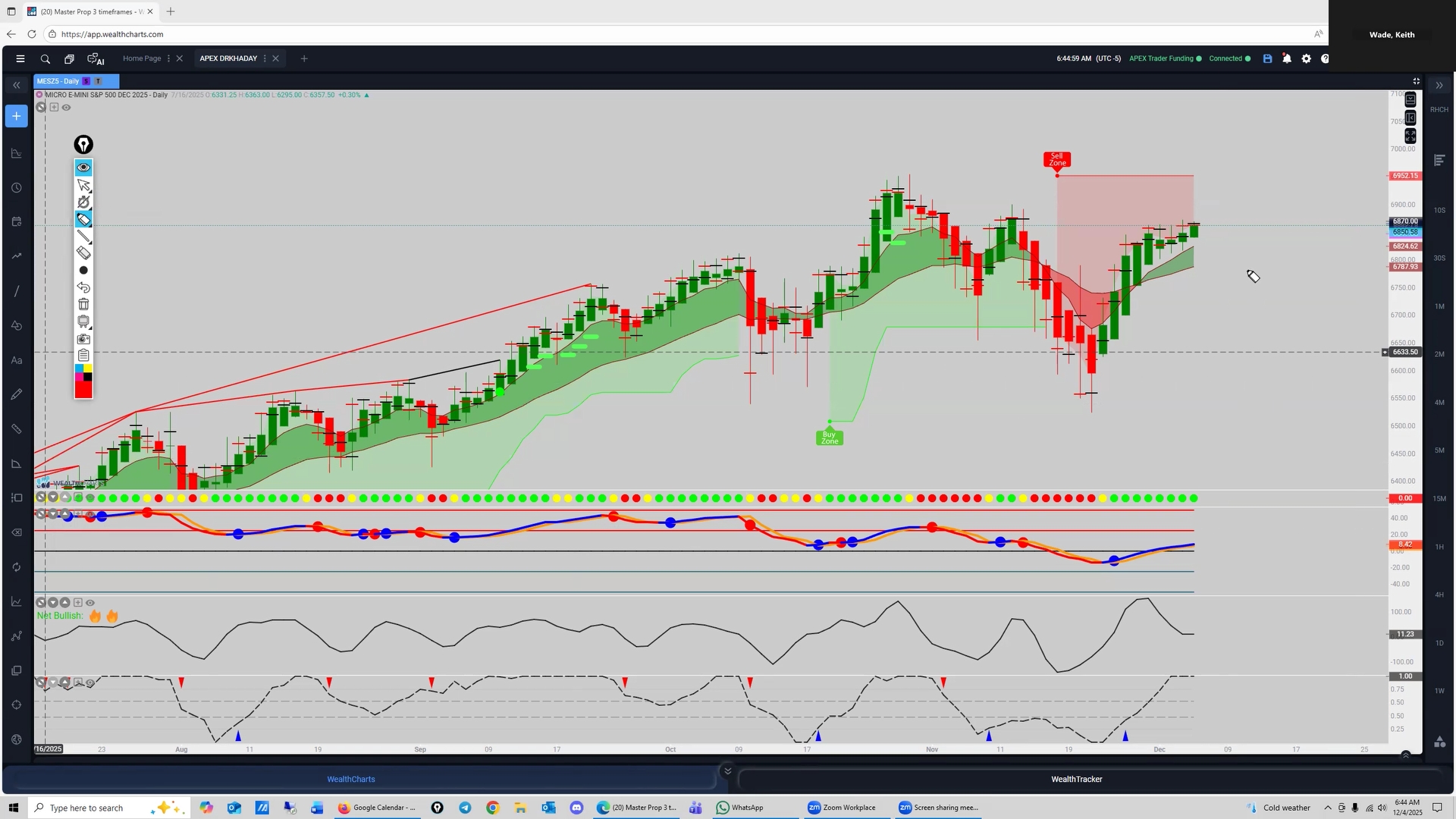The height and width of the screenshot is (819, 1456).
Task: Take a snapshot with the camera icon
Action: (x=83, y=339)
